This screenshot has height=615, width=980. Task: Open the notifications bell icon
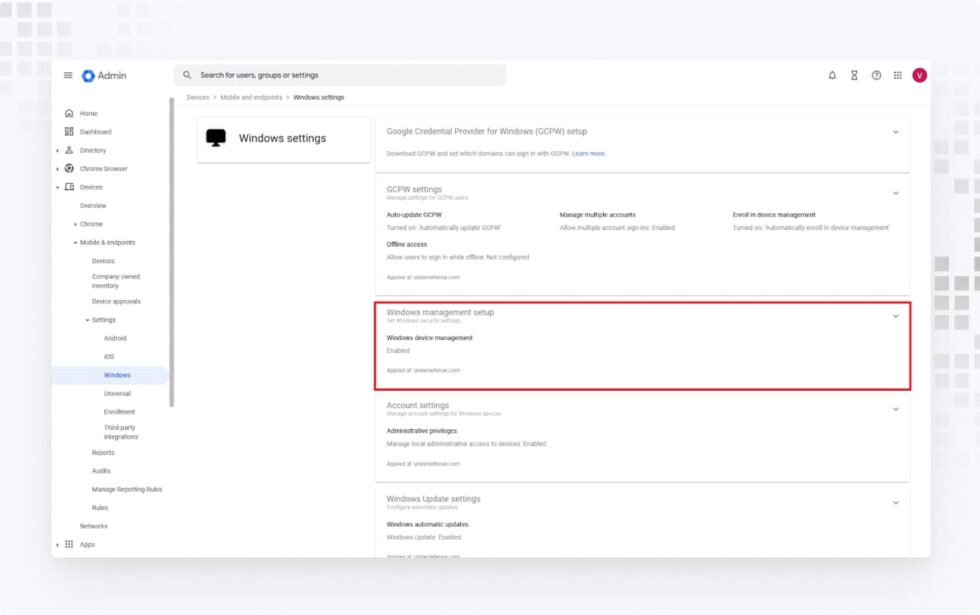832,74
